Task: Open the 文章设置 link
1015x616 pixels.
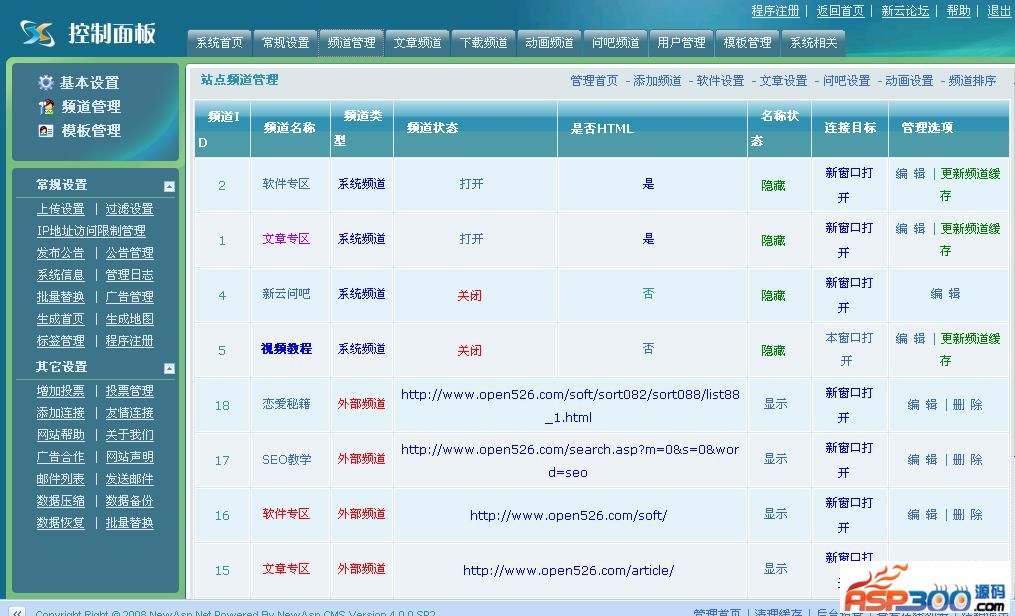Action: coord(783,81)
